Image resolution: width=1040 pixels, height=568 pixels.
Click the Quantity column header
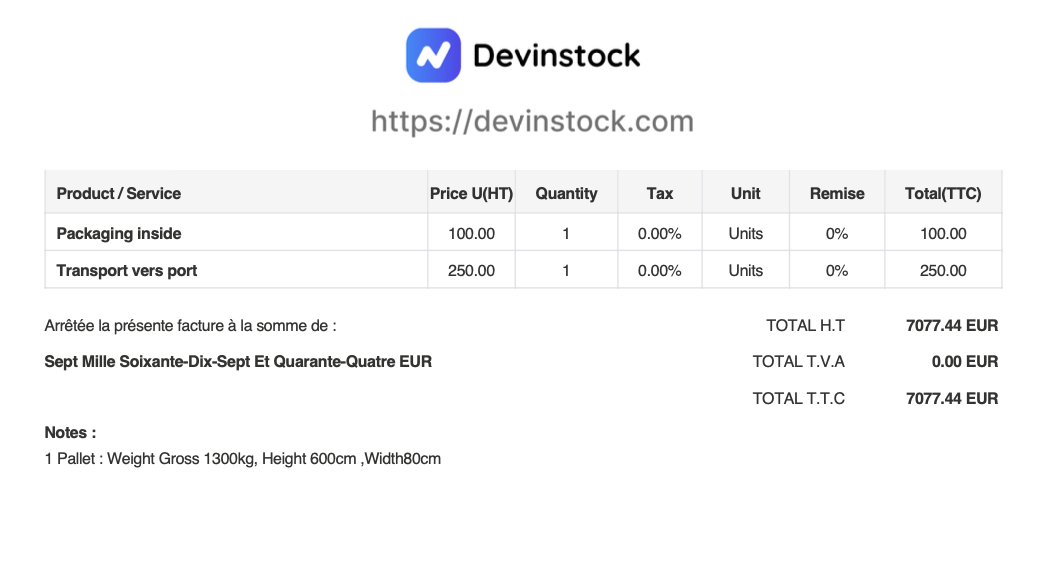pyautogui.click(x=566, y=194)
